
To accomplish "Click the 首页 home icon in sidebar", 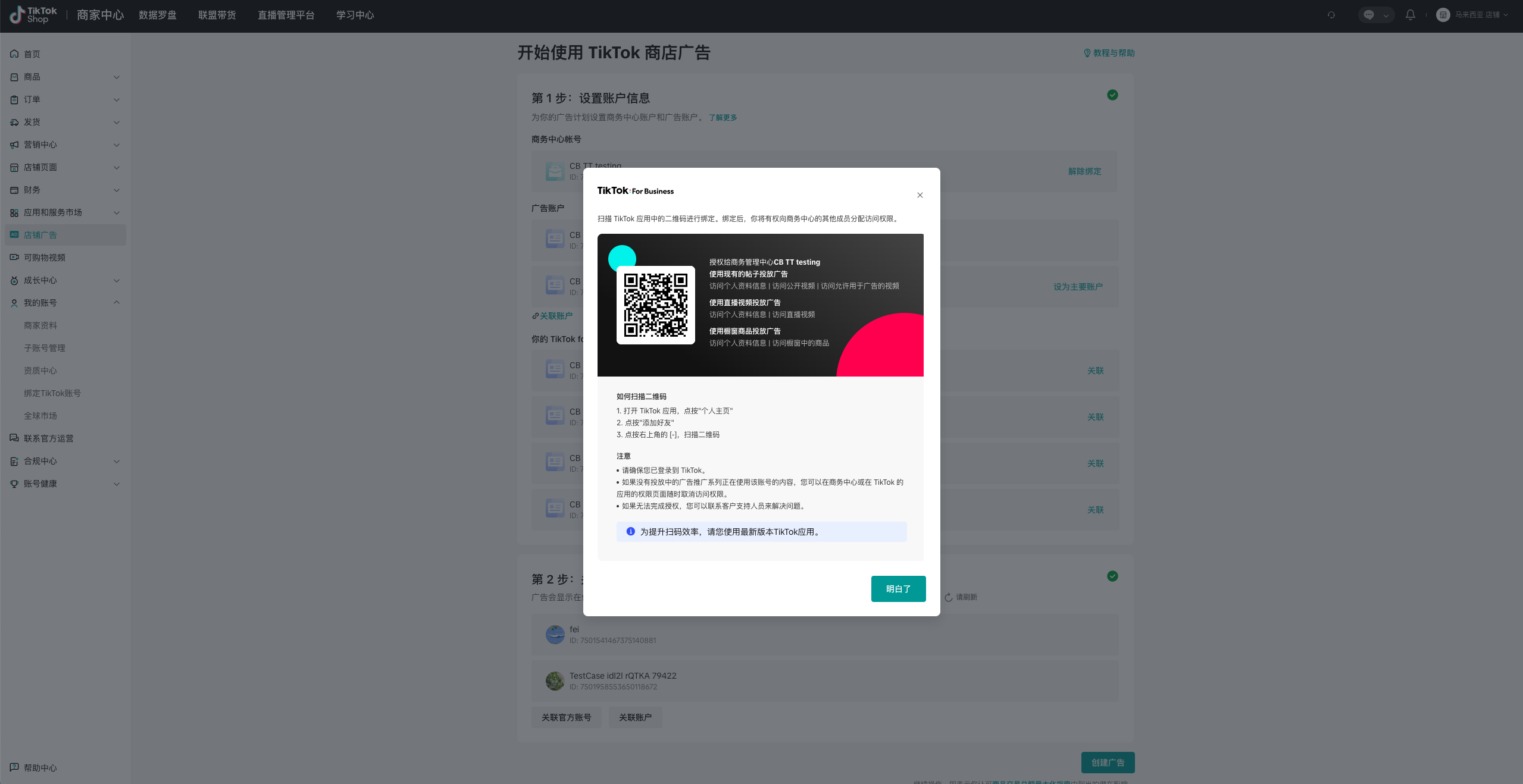I will pyautogui.click(x=14, y=54).
